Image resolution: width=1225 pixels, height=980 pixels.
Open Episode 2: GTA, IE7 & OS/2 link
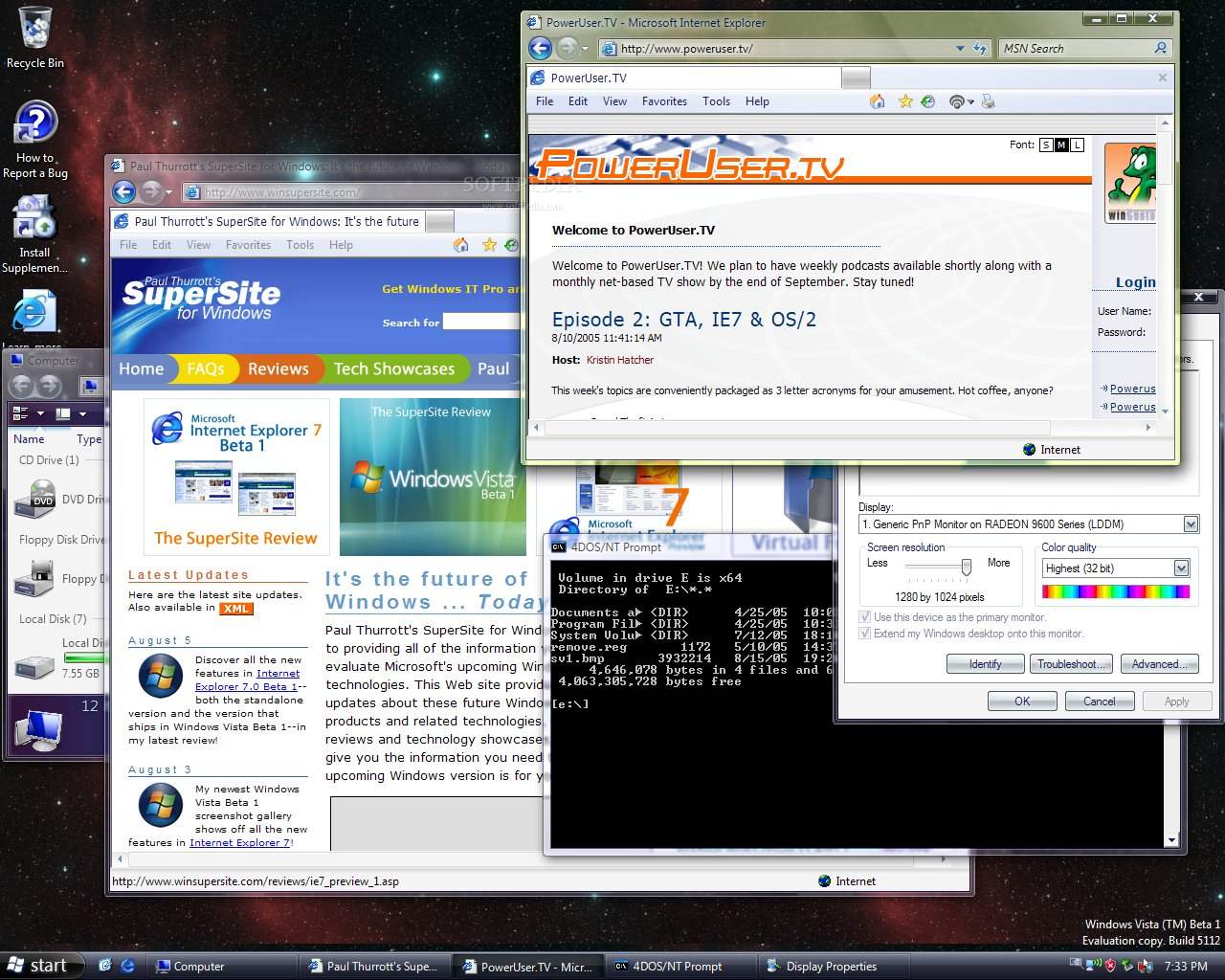point(684,320)
